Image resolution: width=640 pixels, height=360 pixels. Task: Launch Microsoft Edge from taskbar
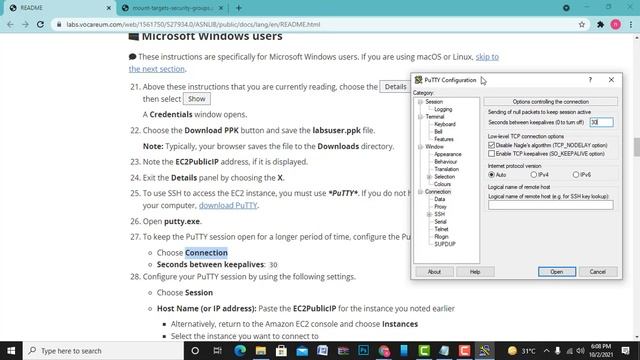(x=240, y=351)
